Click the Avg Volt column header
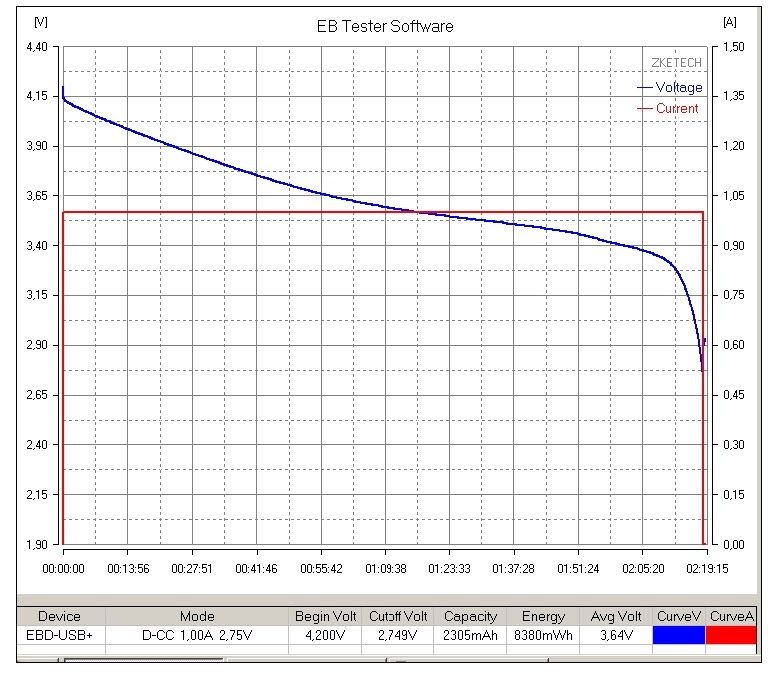782x673 pixels. click(616, 616)
